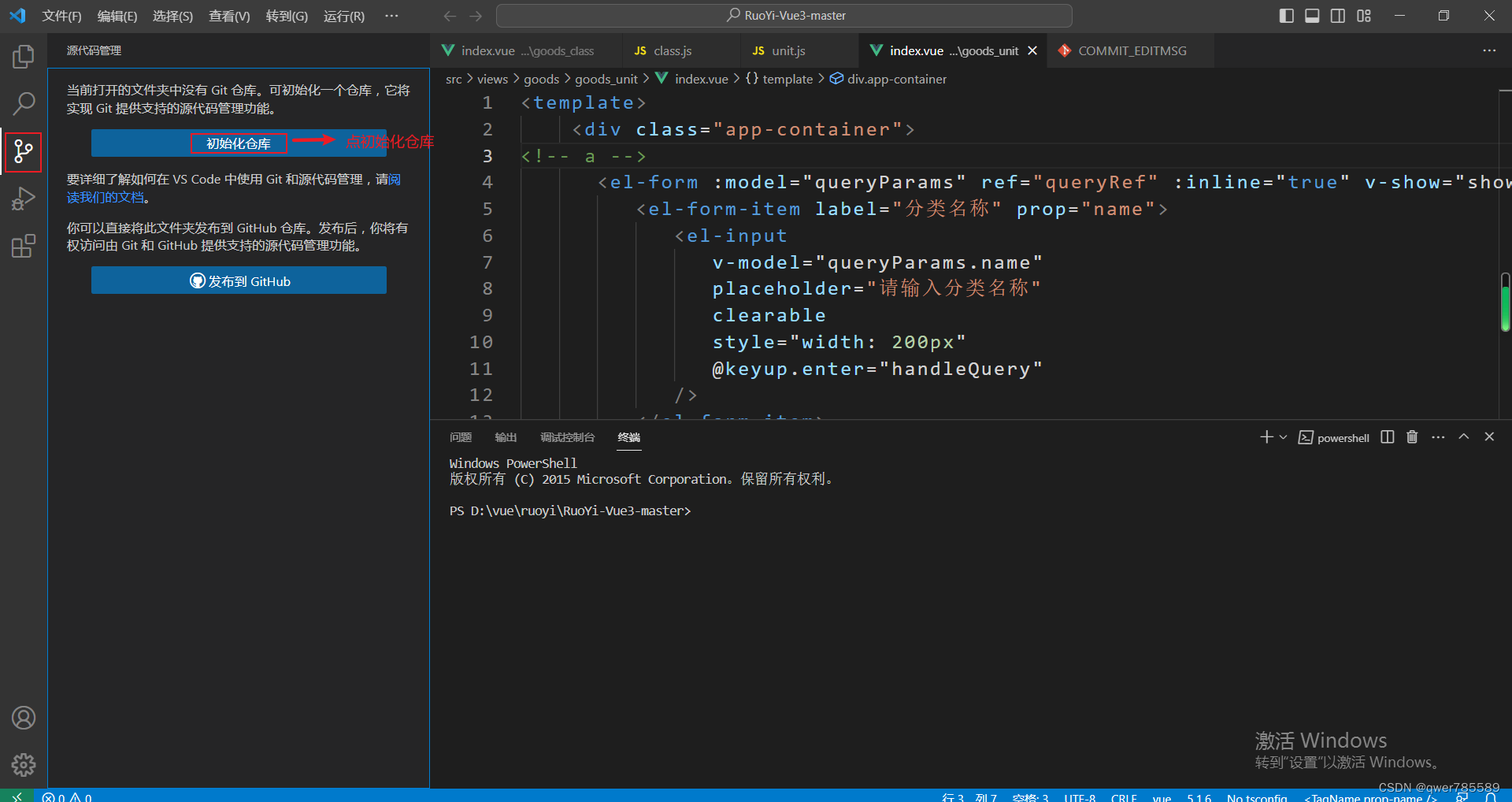Click the editor vertical scrollbar thumb
This screenshot has width=1512, height=802.
point(1505,303)
